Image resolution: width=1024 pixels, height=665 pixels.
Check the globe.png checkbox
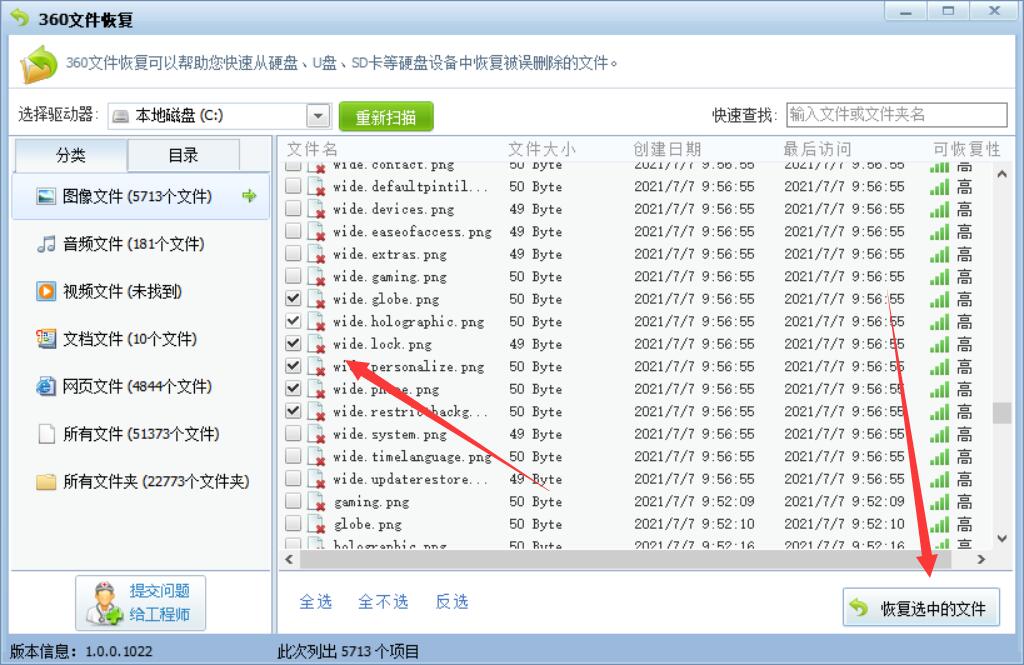tap(293, 524)
